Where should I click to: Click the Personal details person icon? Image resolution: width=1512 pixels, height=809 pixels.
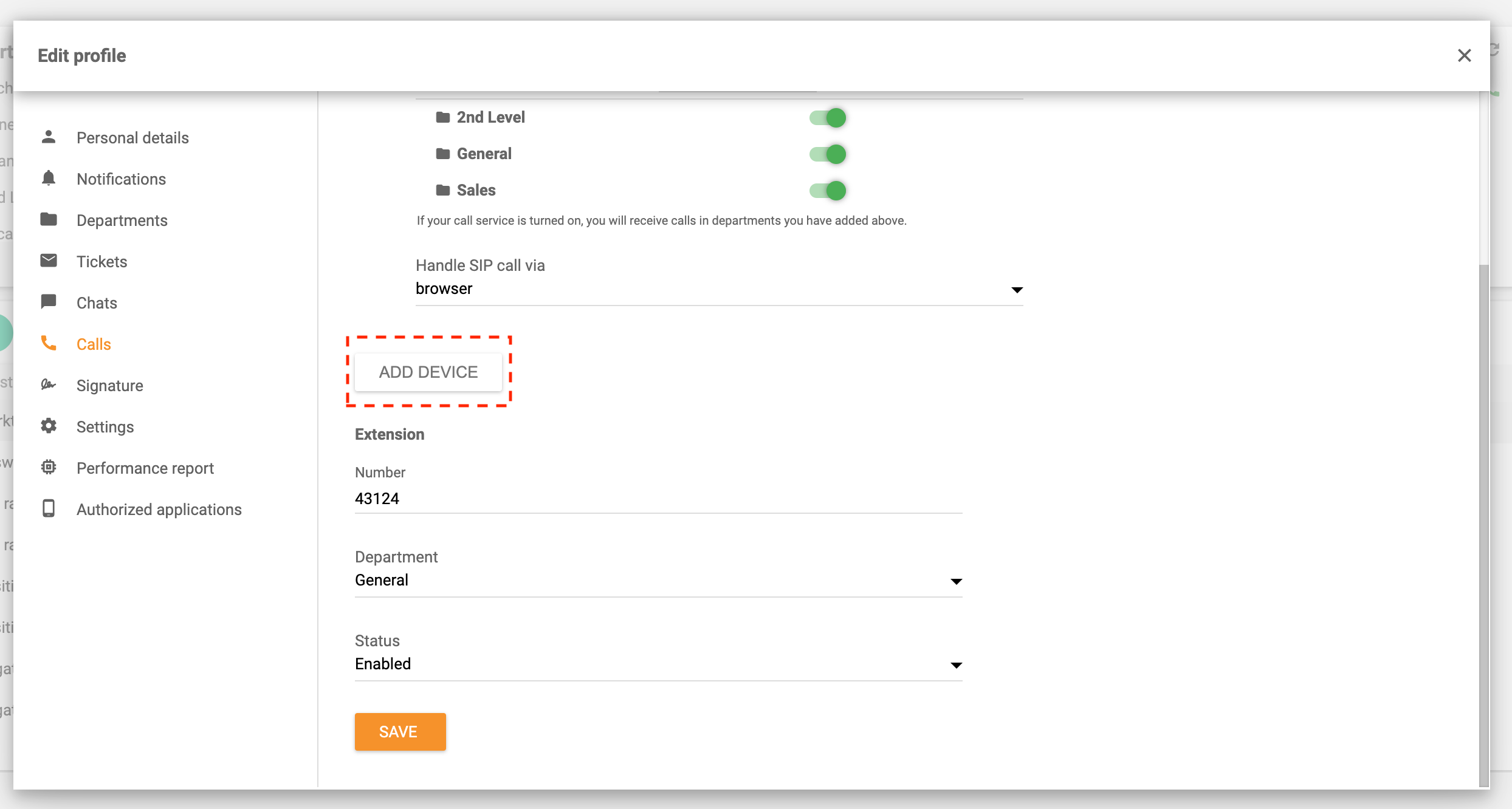(49, 137)
